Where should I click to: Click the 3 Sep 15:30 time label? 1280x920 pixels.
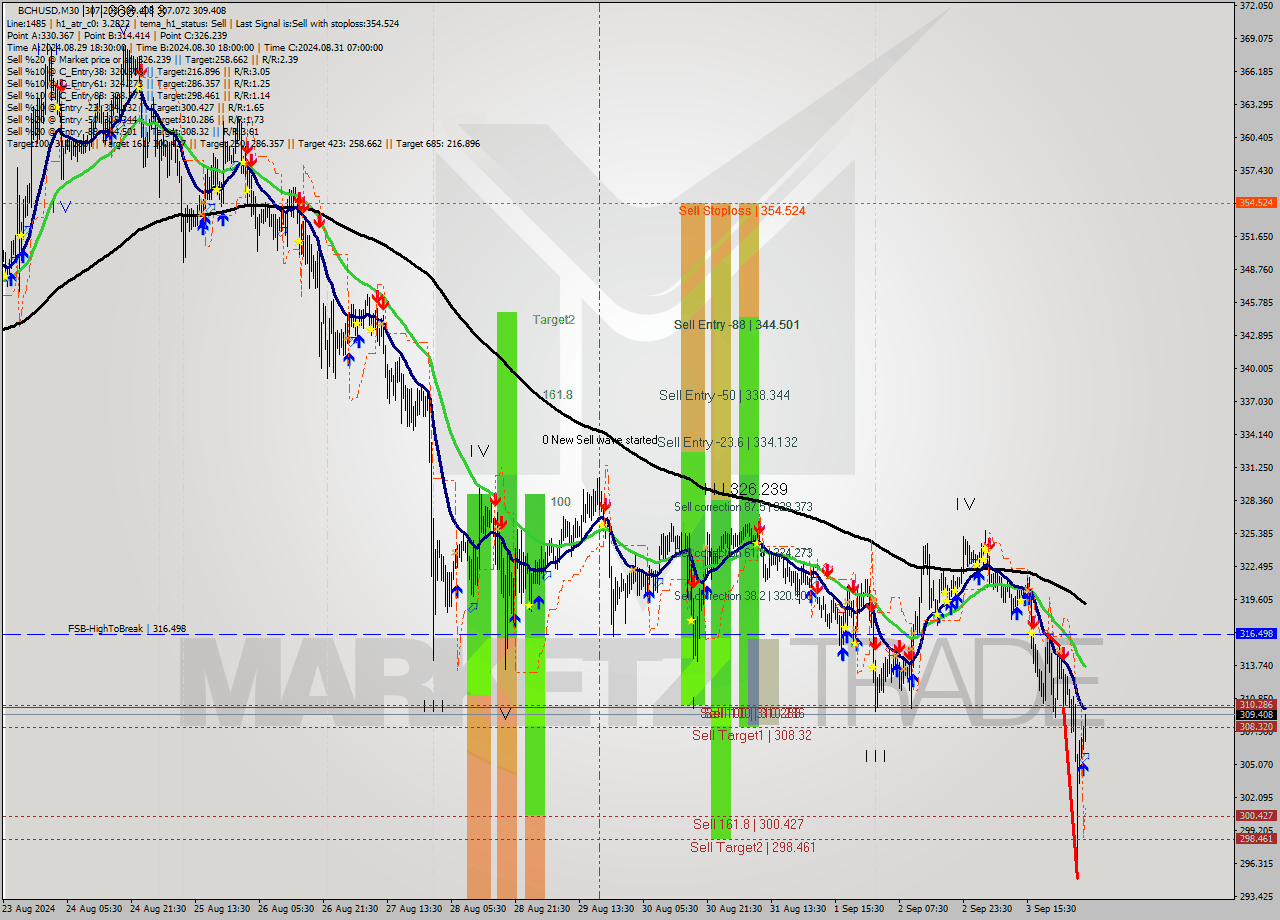tap(1052, 909)
